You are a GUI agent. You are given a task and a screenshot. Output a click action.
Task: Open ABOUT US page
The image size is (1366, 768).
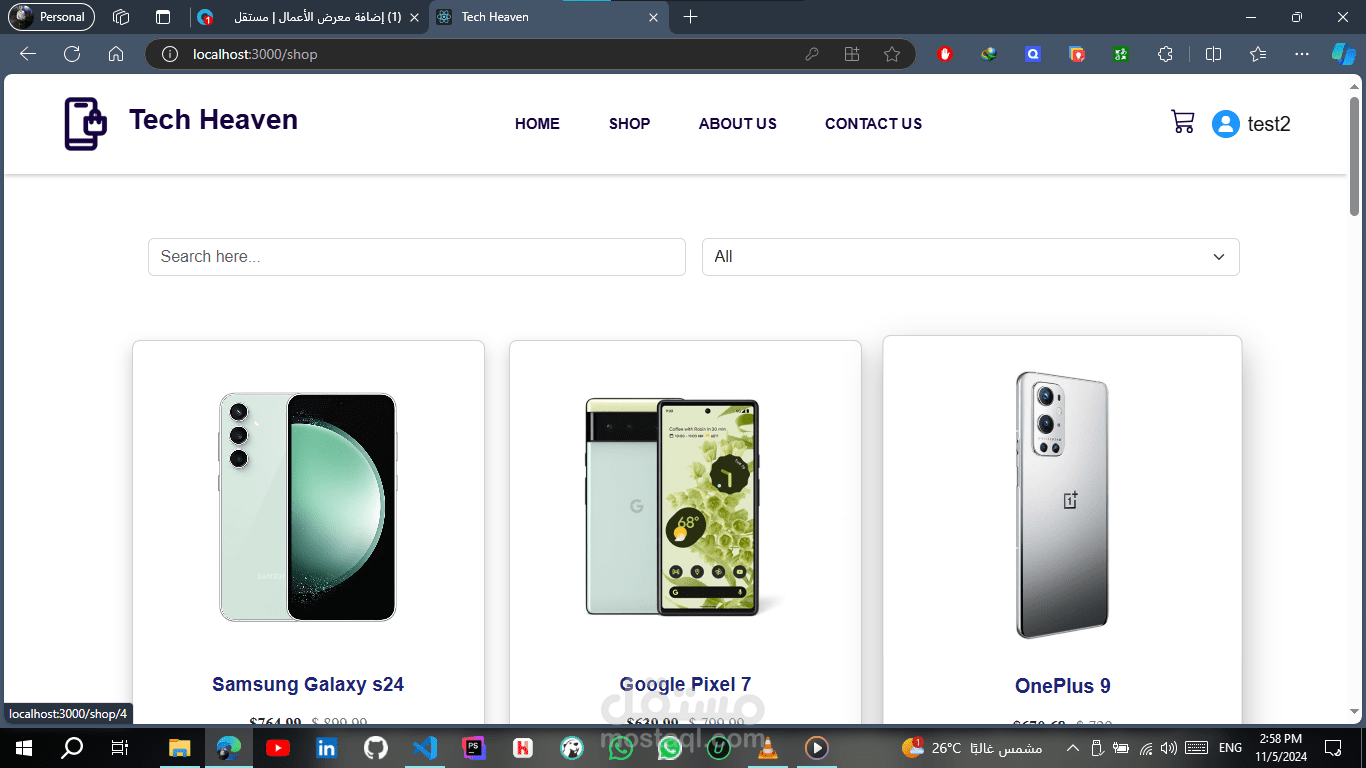click(737, 124)
